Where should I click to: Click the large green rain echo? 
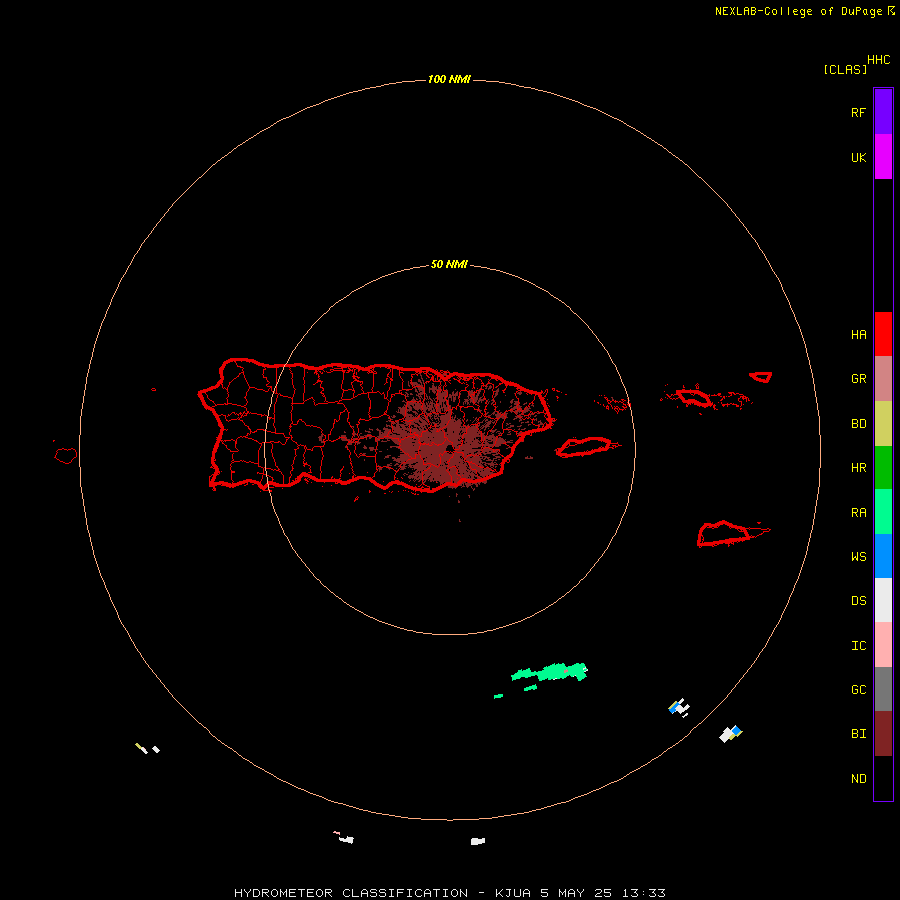pyautogui.click(x=550, y=672)
